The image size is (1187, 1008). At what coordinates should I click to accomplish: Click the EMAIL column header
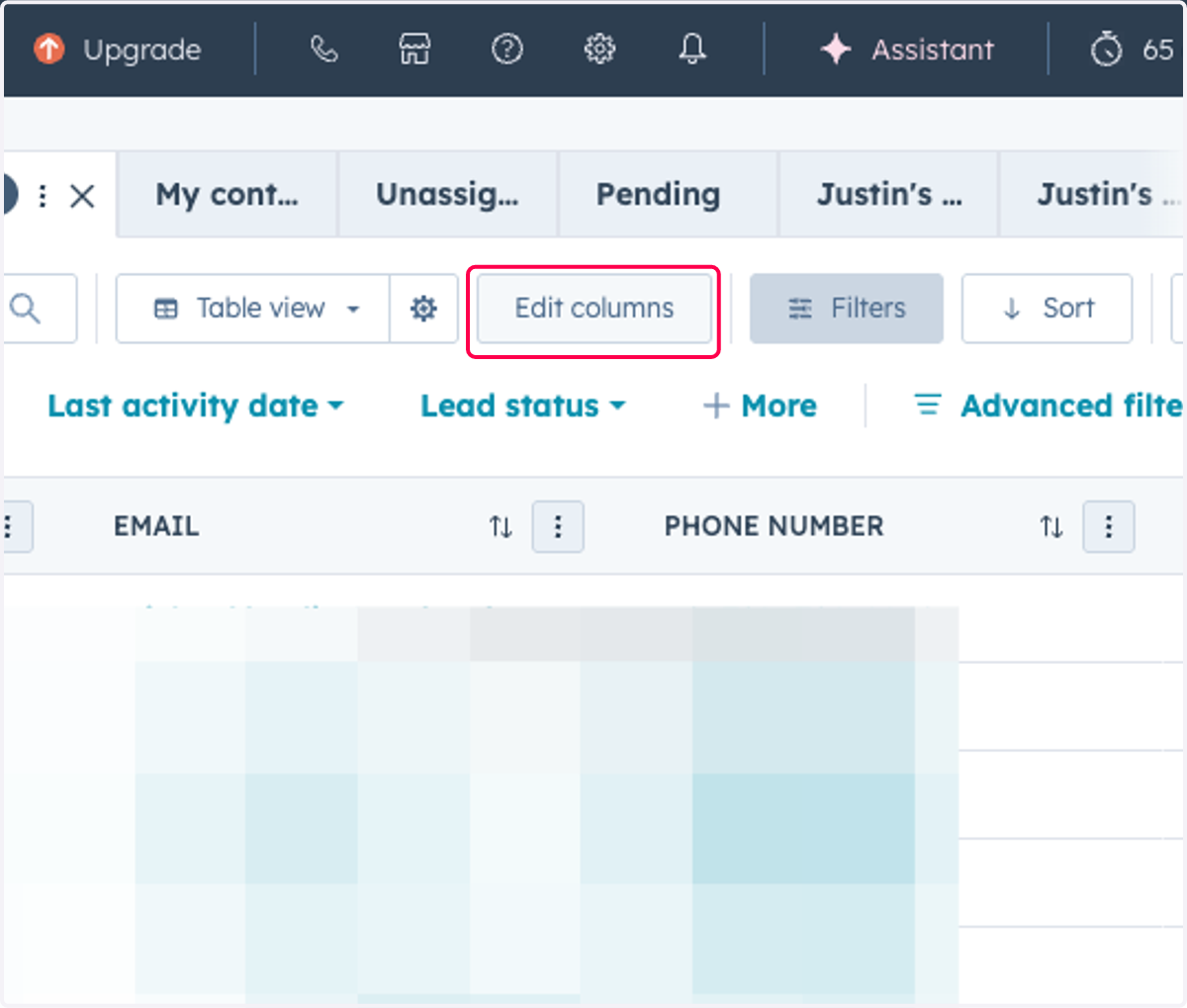pyautogui.click(x=156, y=526)
